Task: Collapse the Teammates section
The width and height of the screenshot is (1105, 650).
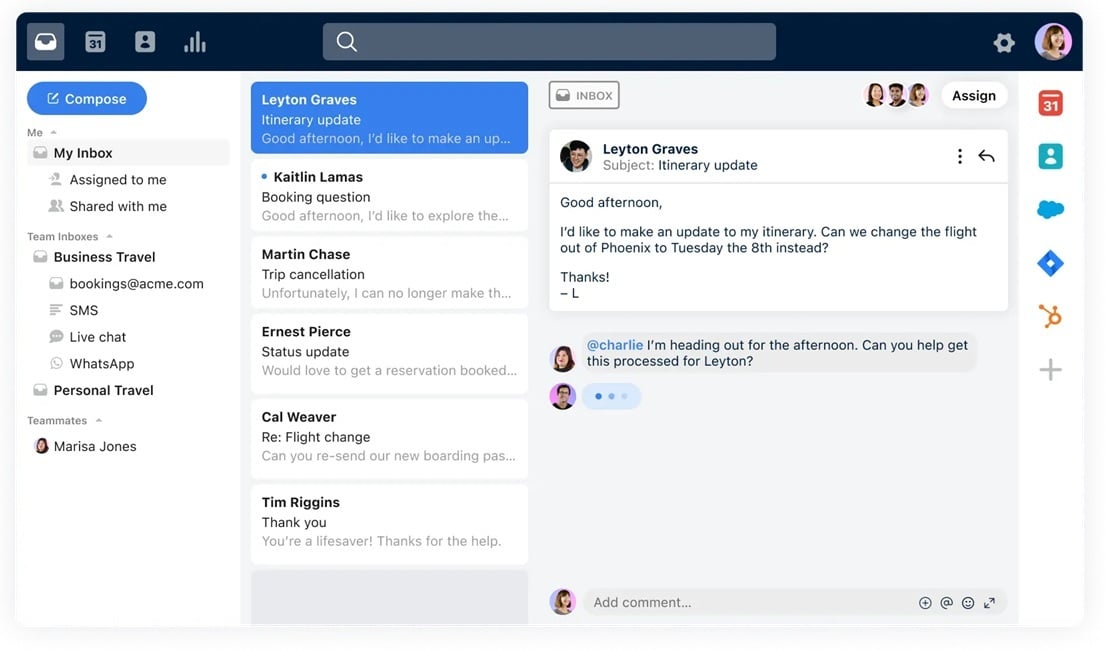Action: click(x=98, y=421)
